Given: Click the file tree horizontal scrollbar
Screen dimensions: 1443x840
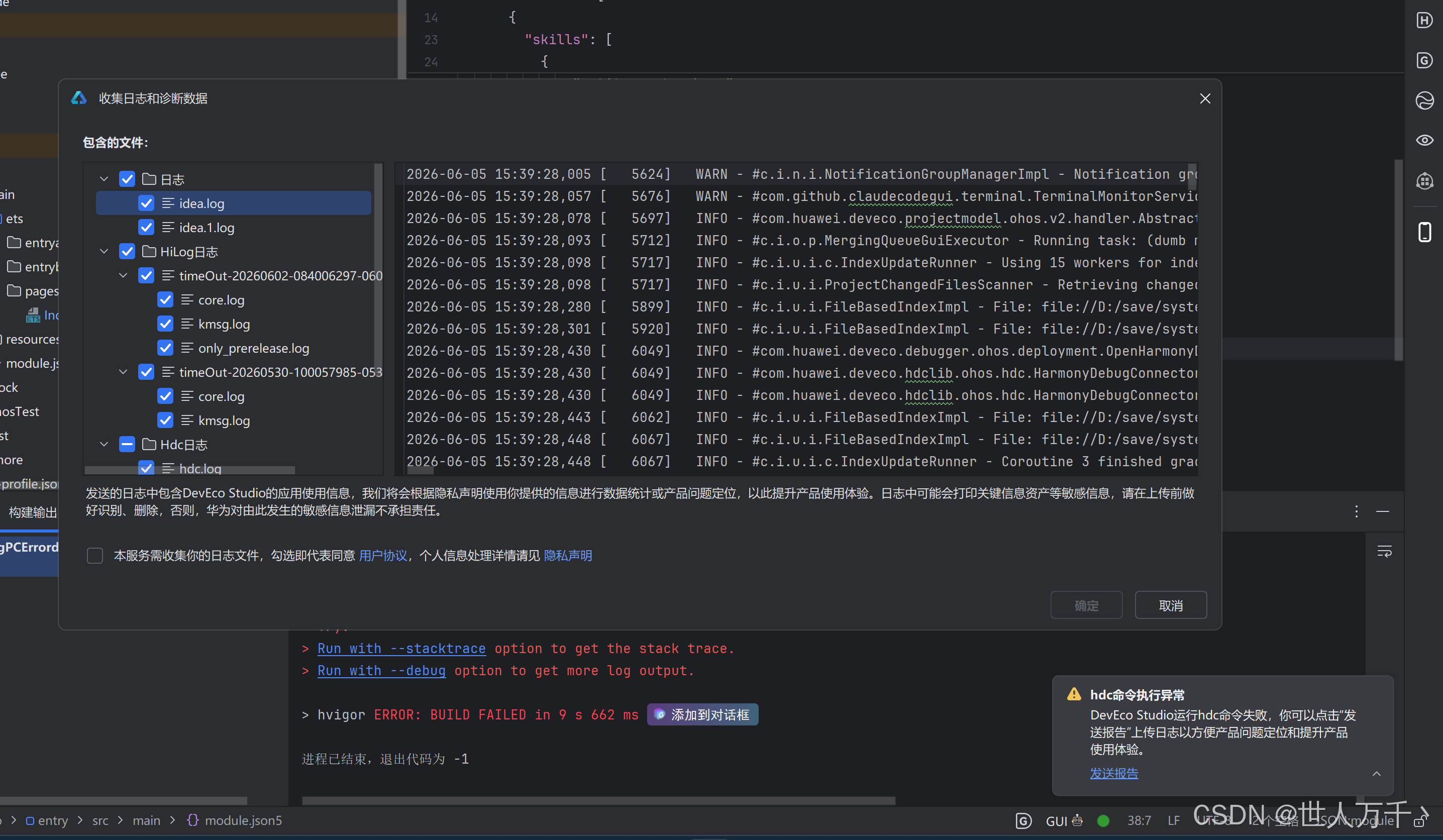Looking at the screenshot, I should pos(189,470).
